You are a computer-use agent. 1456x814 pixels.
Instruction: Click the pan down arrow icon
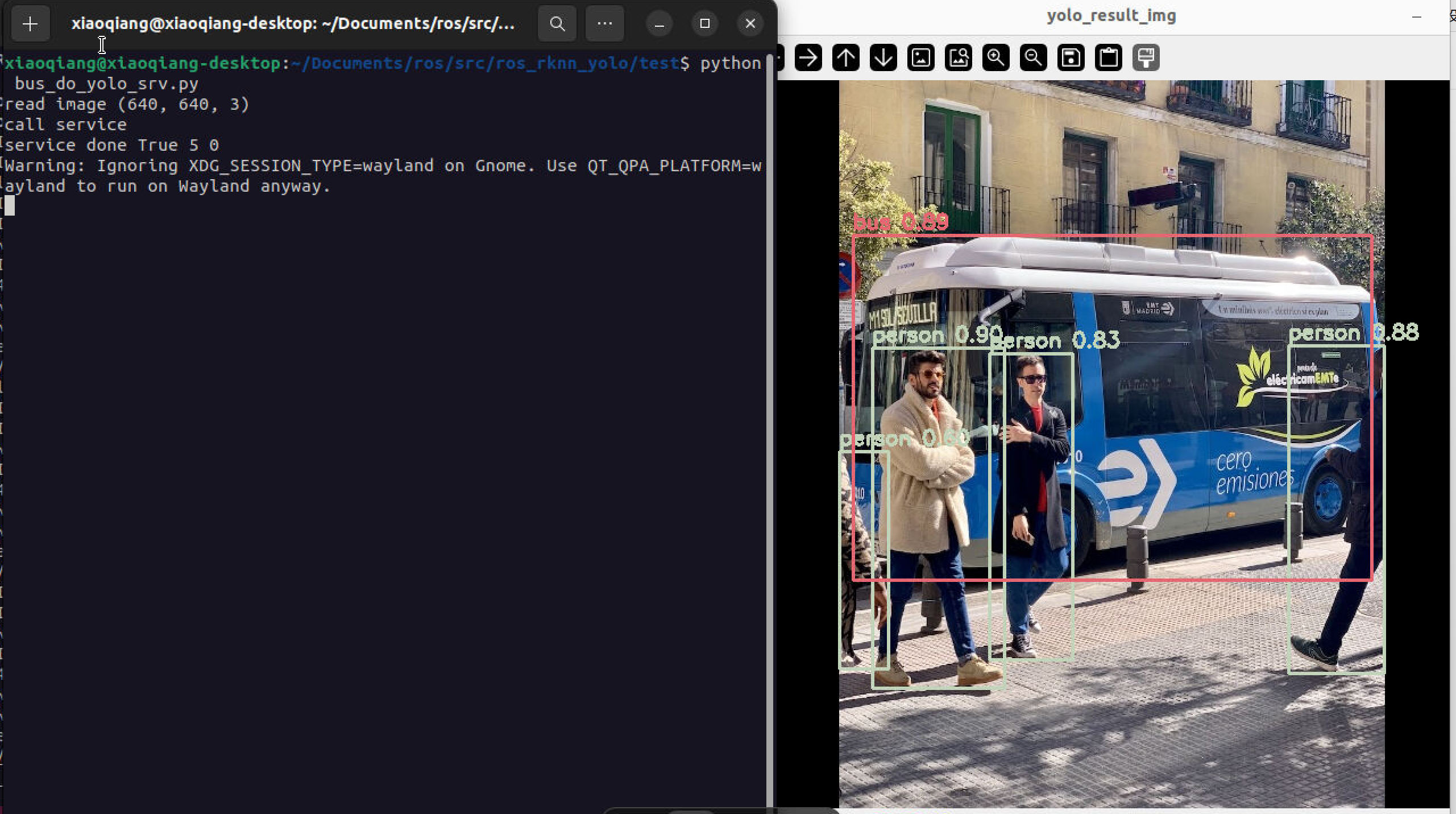click(x=883, y=57)
